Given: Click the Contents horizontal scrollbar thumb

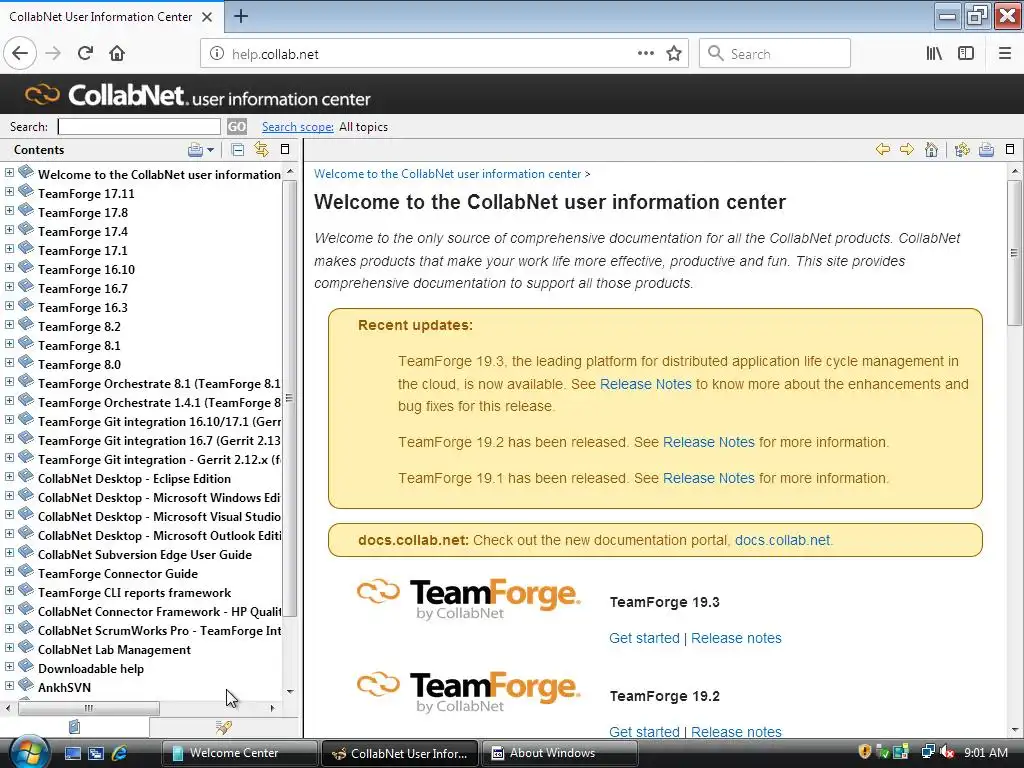Looking at the screenshot, I should (89, 708).
